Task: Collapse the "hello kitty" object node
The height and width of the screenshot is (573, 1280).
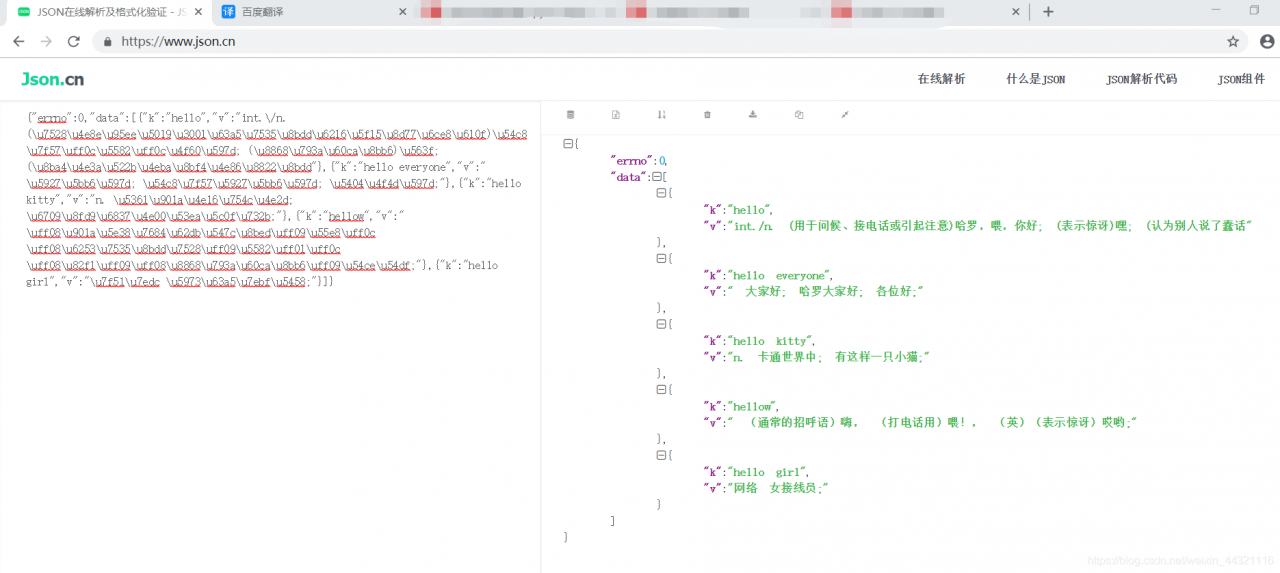Action: [x=661, y=324]
